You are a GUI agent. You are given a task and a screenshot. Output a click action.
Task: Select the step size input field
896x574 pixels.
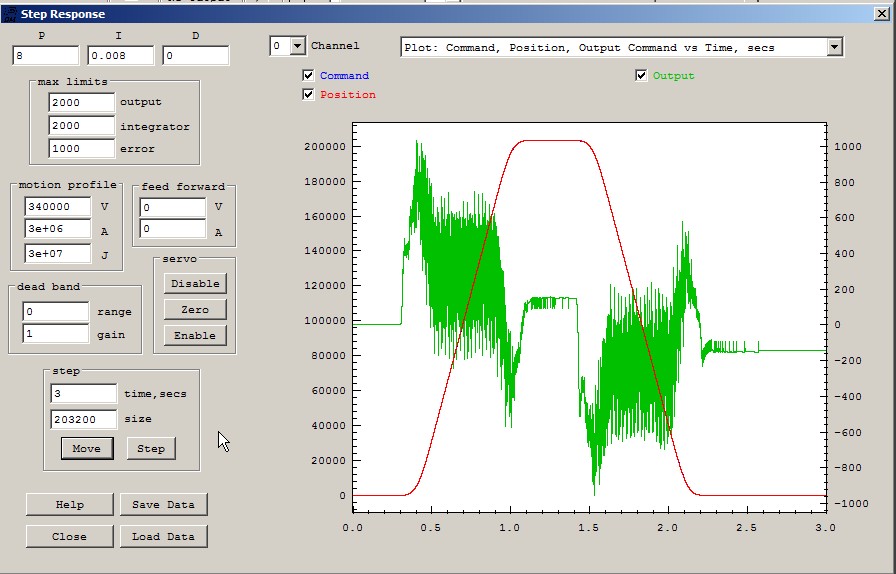coord(83,420)
